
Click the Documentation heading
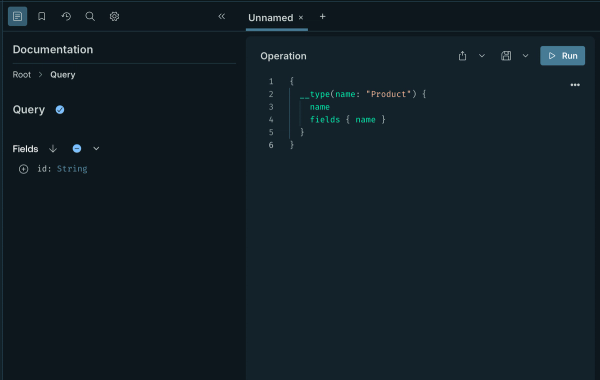[x=53, y=49]
